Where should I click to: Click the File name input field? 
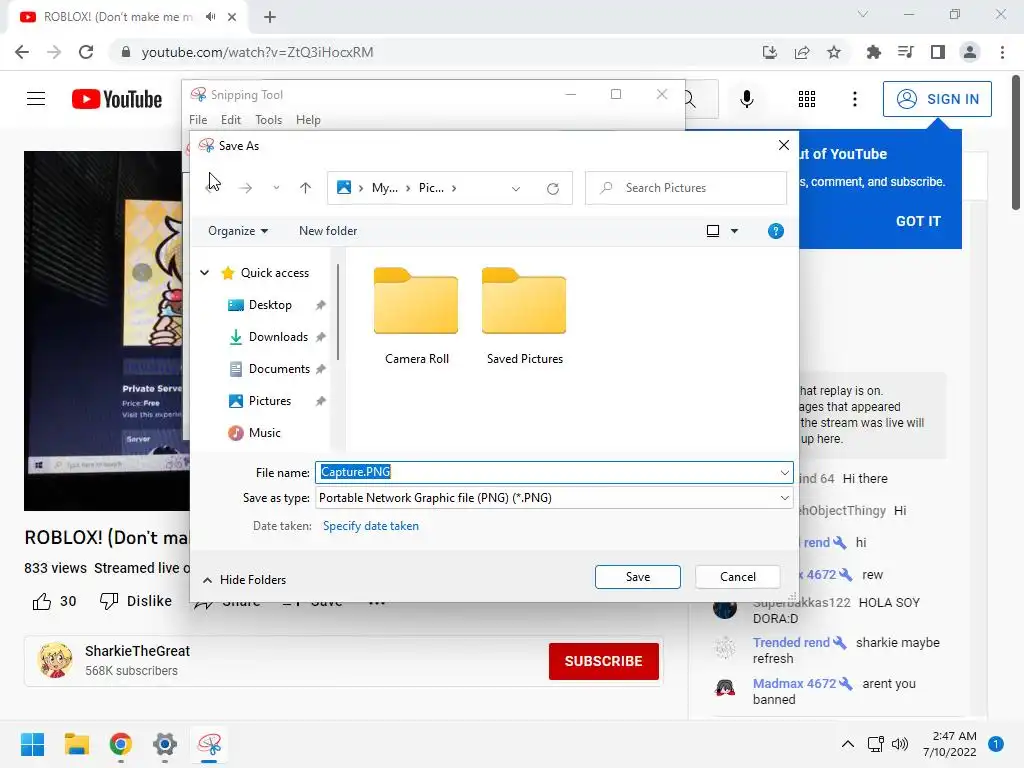tap(547, 472)
